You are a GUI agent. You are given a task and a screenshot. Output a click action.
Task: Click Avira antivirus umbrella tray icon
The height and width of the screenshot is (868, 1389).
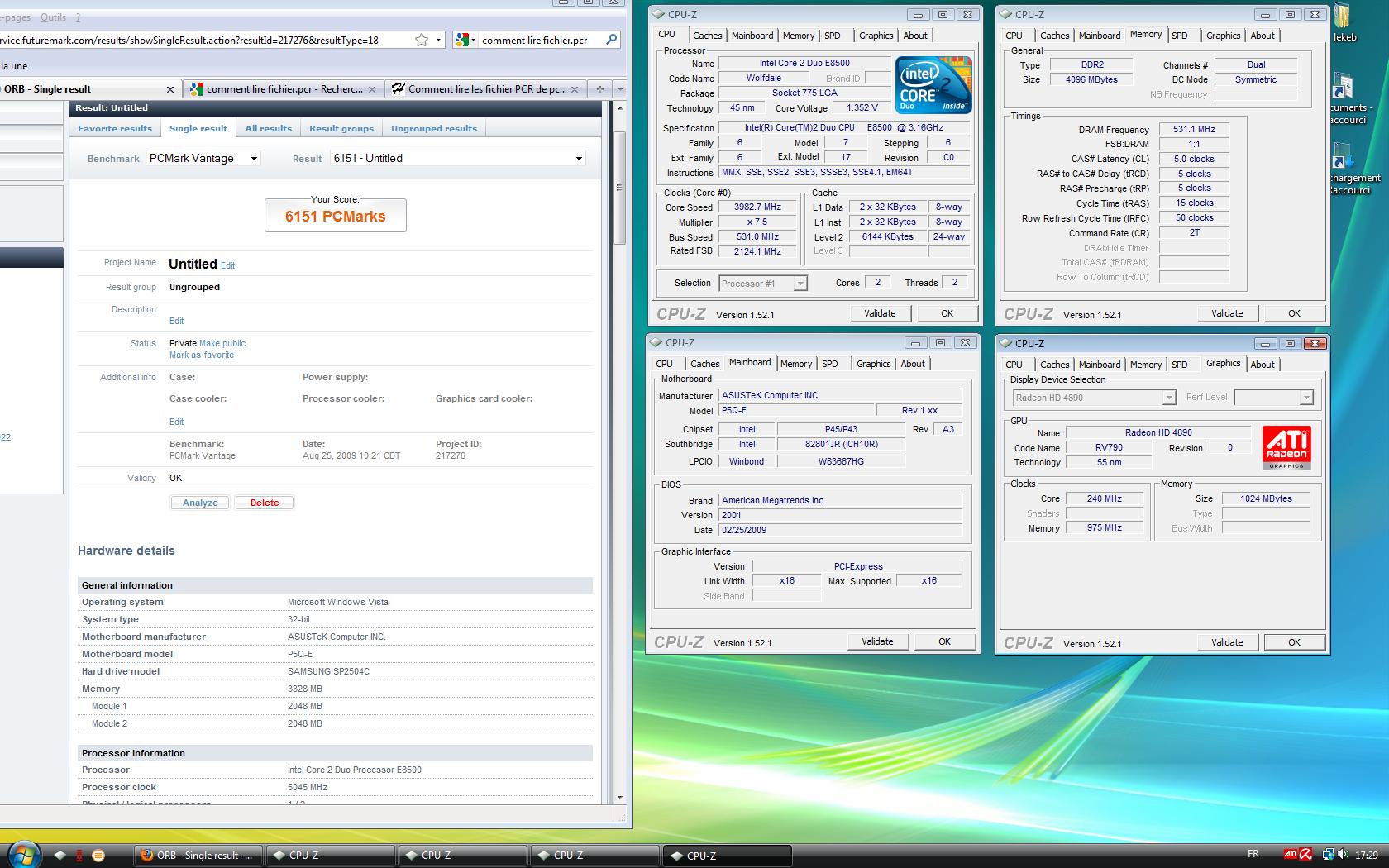click(x=1305, y=855)
